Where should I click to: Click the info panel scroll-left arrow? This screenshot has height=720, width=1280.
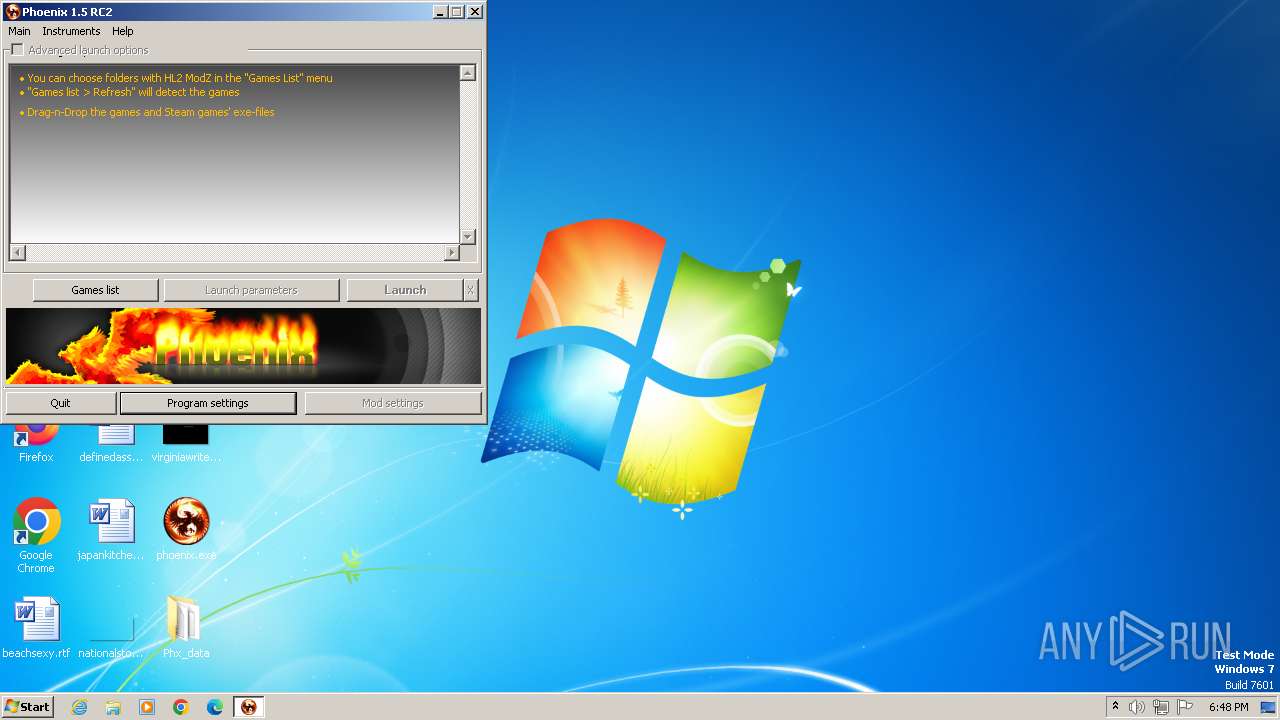click(18, 253)
